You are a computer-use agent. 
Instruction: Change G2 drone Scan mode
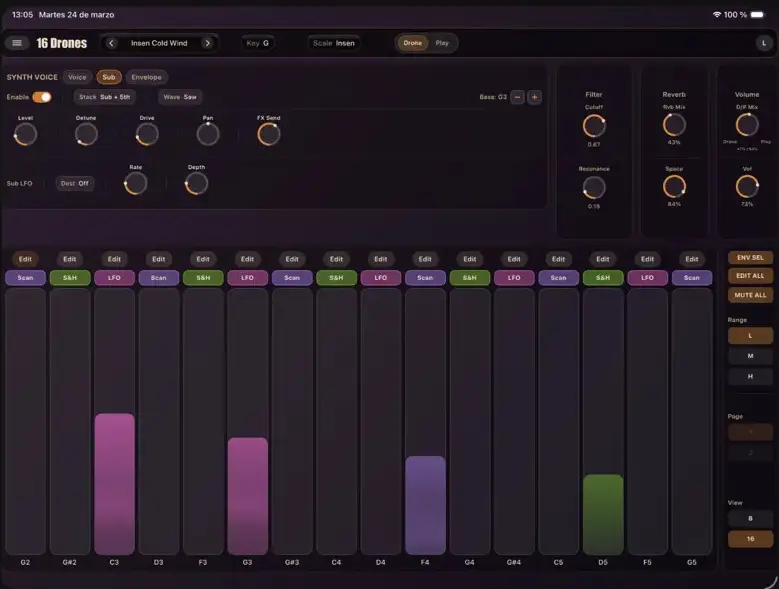coord(25,278)
